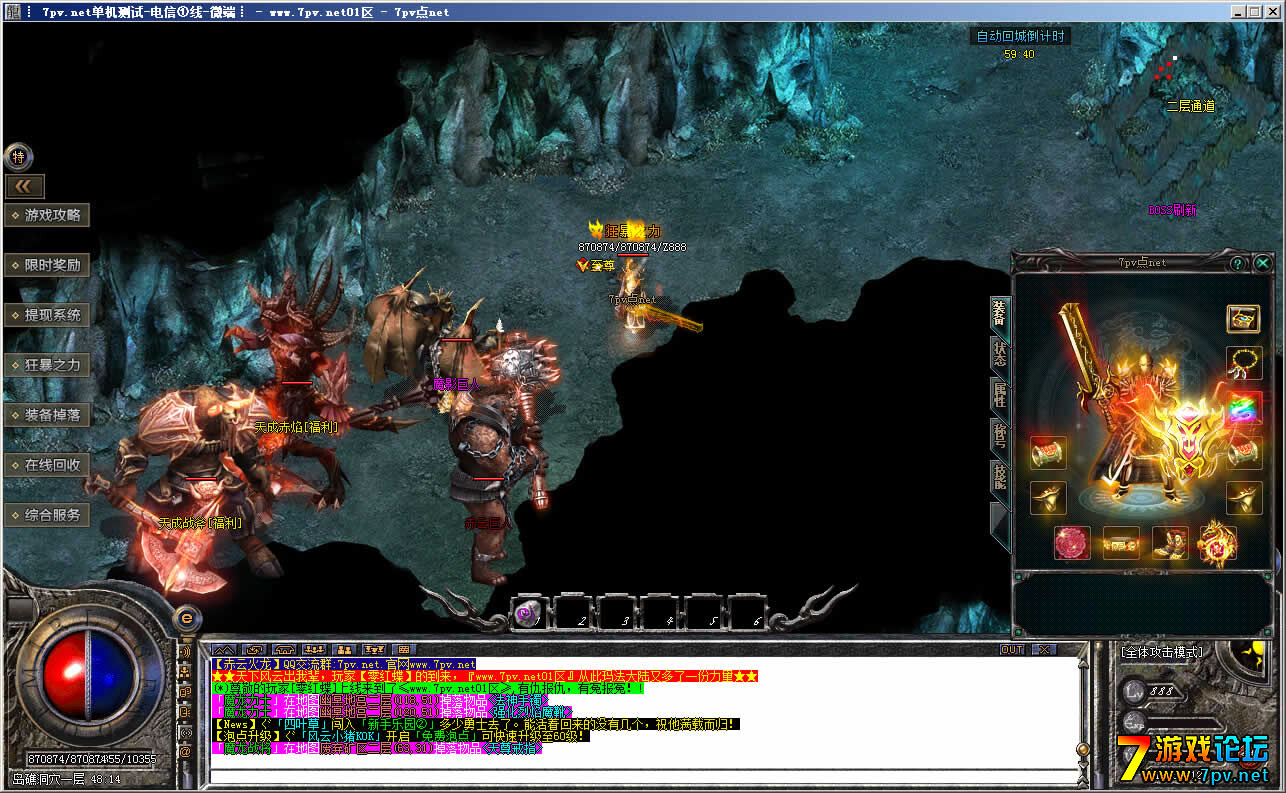The image size is (1286, 793).
Task: Click the fifth chat toolbar people icon
Action: tap(345, 649)
